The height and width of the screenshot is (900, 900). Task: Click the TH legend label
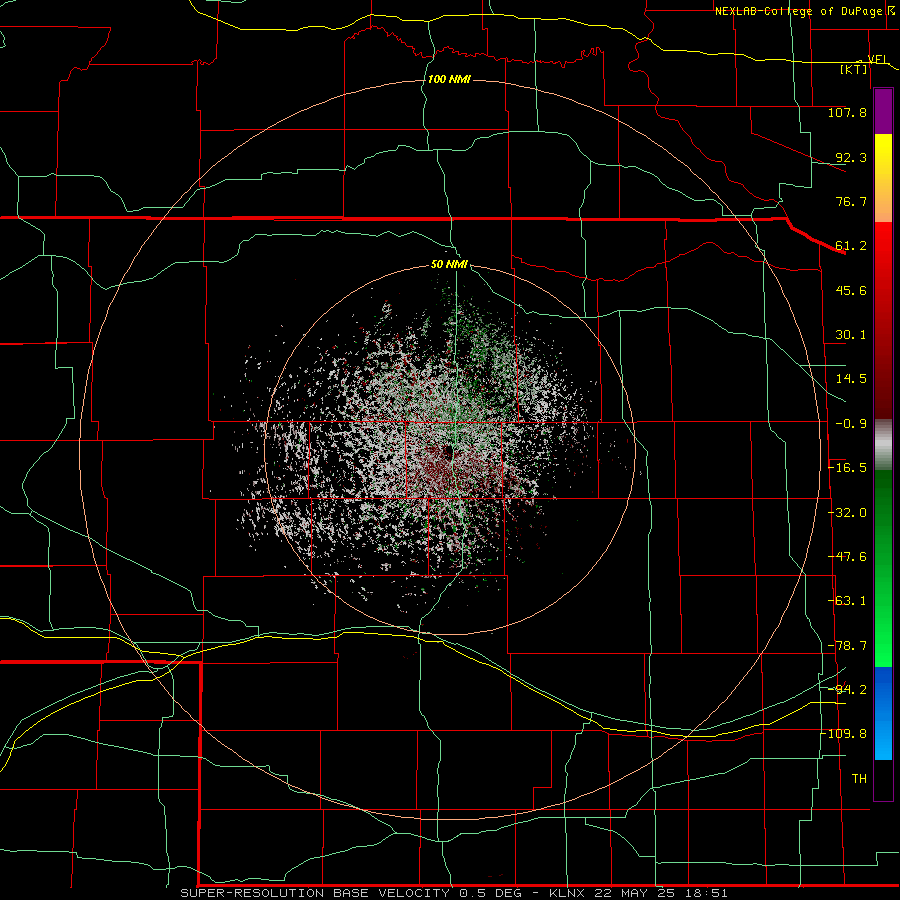point(859,779)
